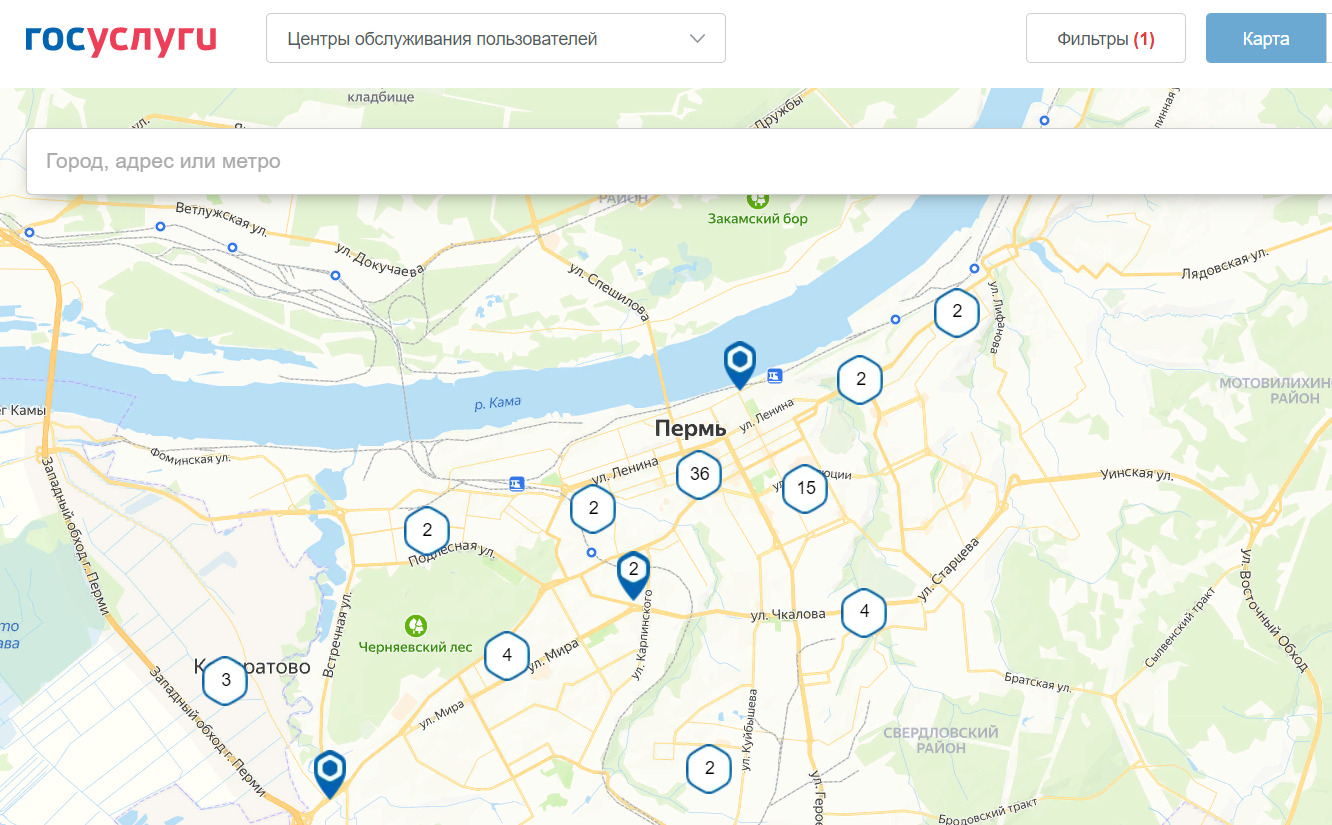
Task: Go to the Госуслуги home logo
Action: (121, 39)
